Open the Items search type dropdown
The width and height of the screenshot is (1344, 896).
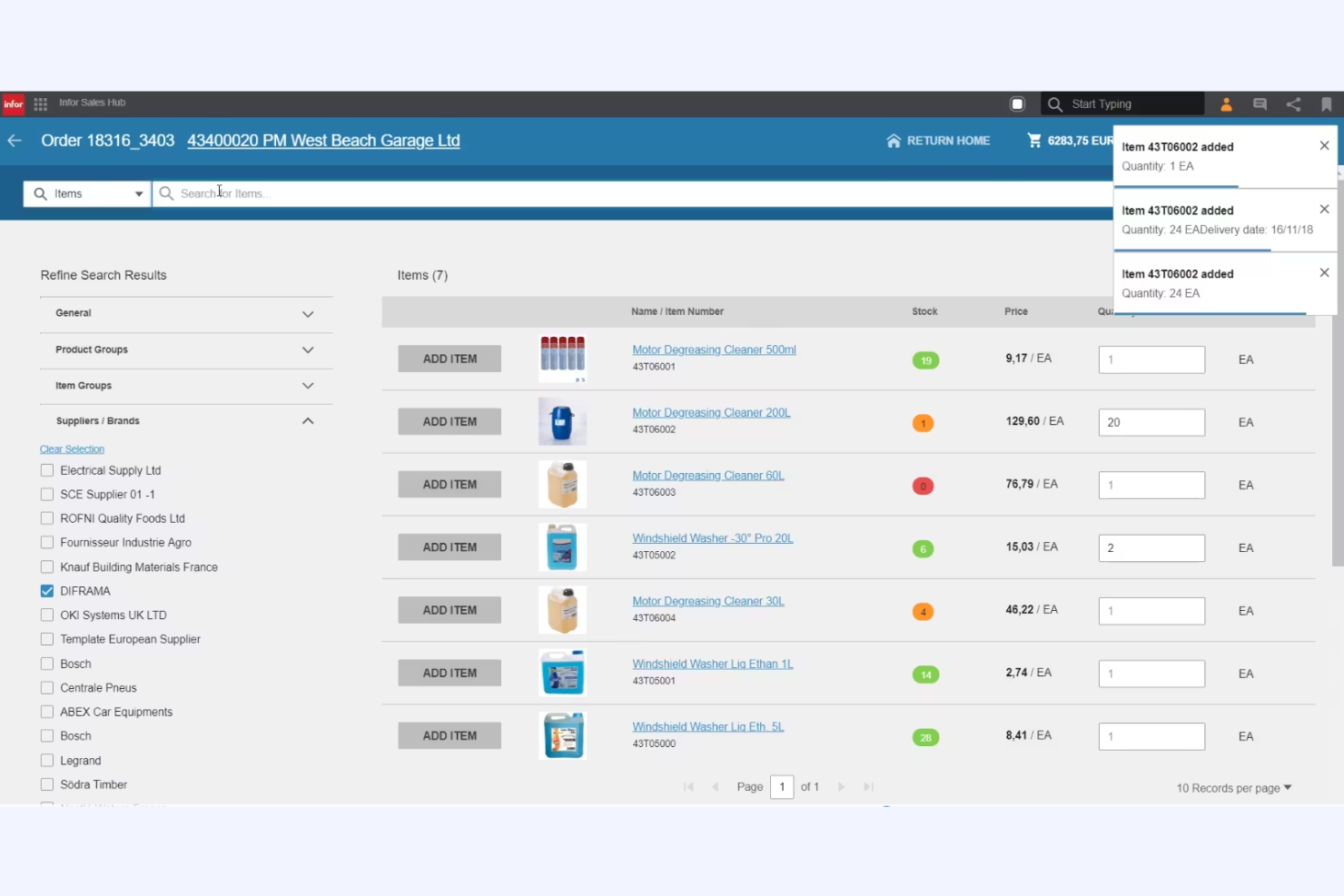tap(87, 193)
